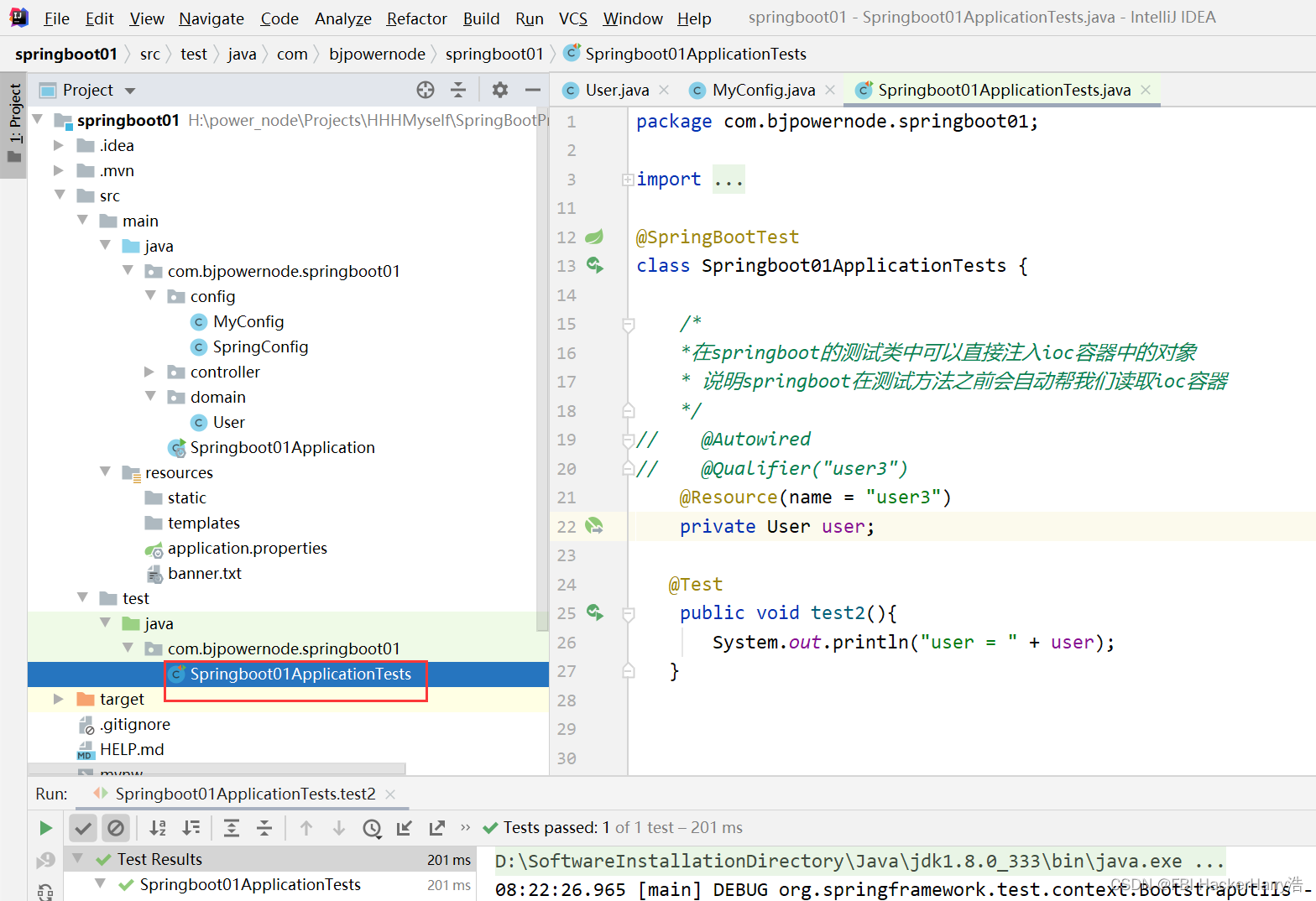1316x901 pixels.
Task: Click the run test gutter icon on line 25
Action: [594, 613]
